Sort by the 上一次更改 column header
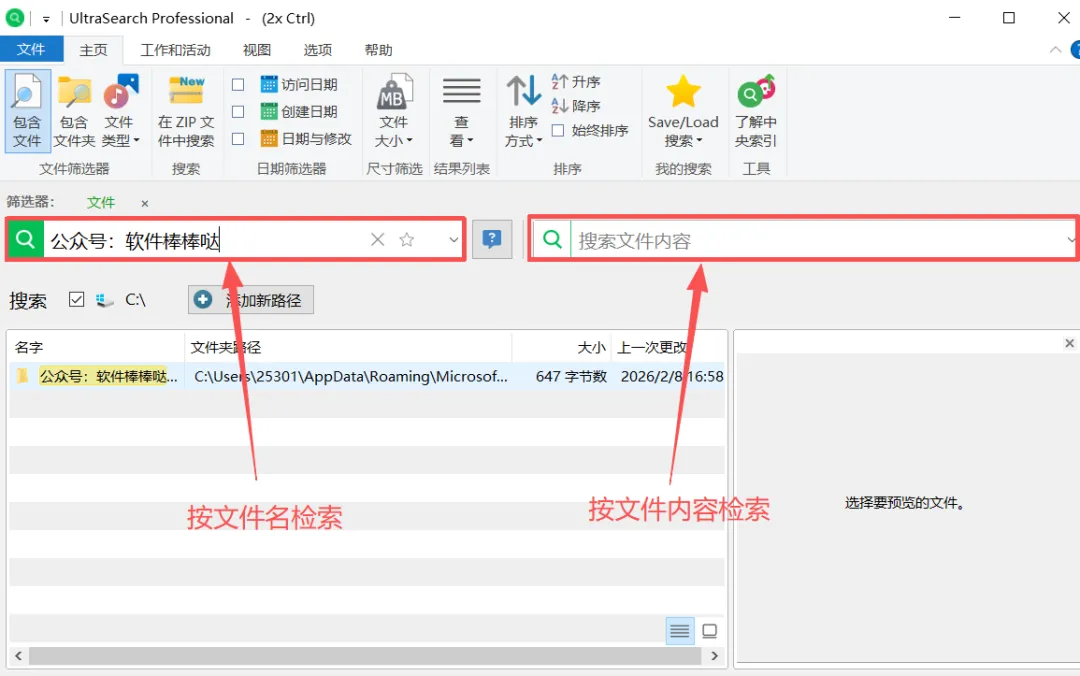Image resolution: width=1080 pixels, height=676 pixels. [668, 347]
